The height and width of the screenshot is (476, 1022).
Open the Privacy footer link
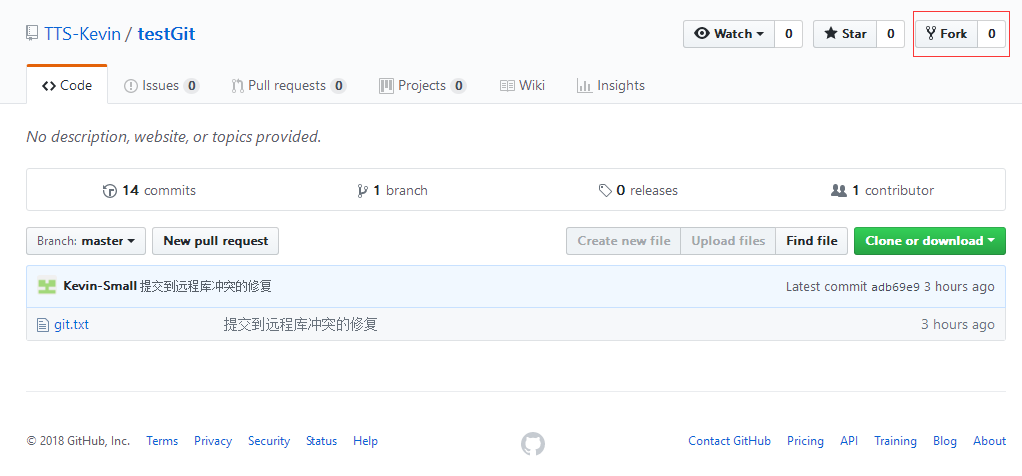(213, 441)
